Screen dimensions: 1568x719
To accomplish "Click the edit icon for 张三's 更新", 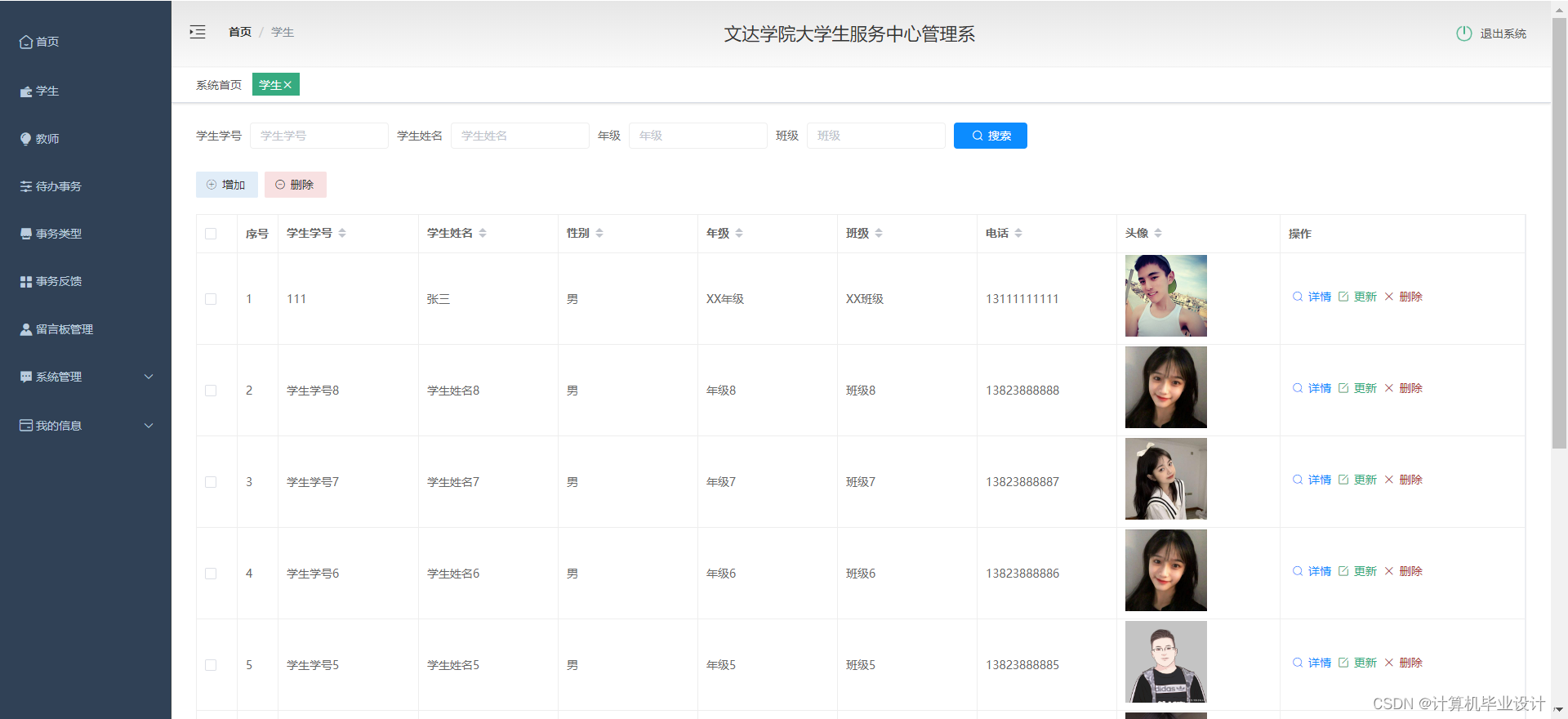I will [1343, 297].
